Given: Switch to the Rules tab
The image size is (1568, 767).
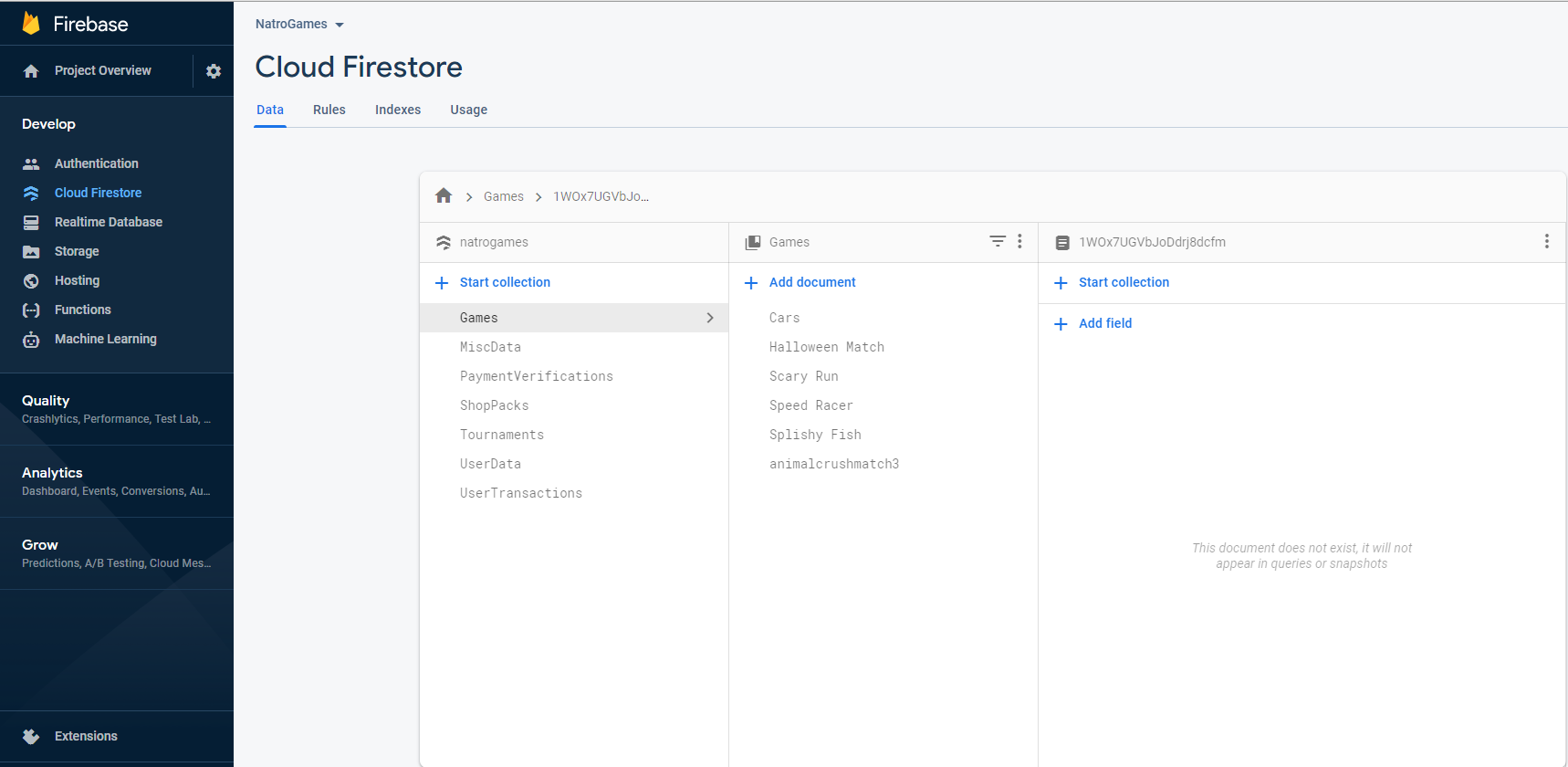Looking at the screenshot, I should [329, 110].
